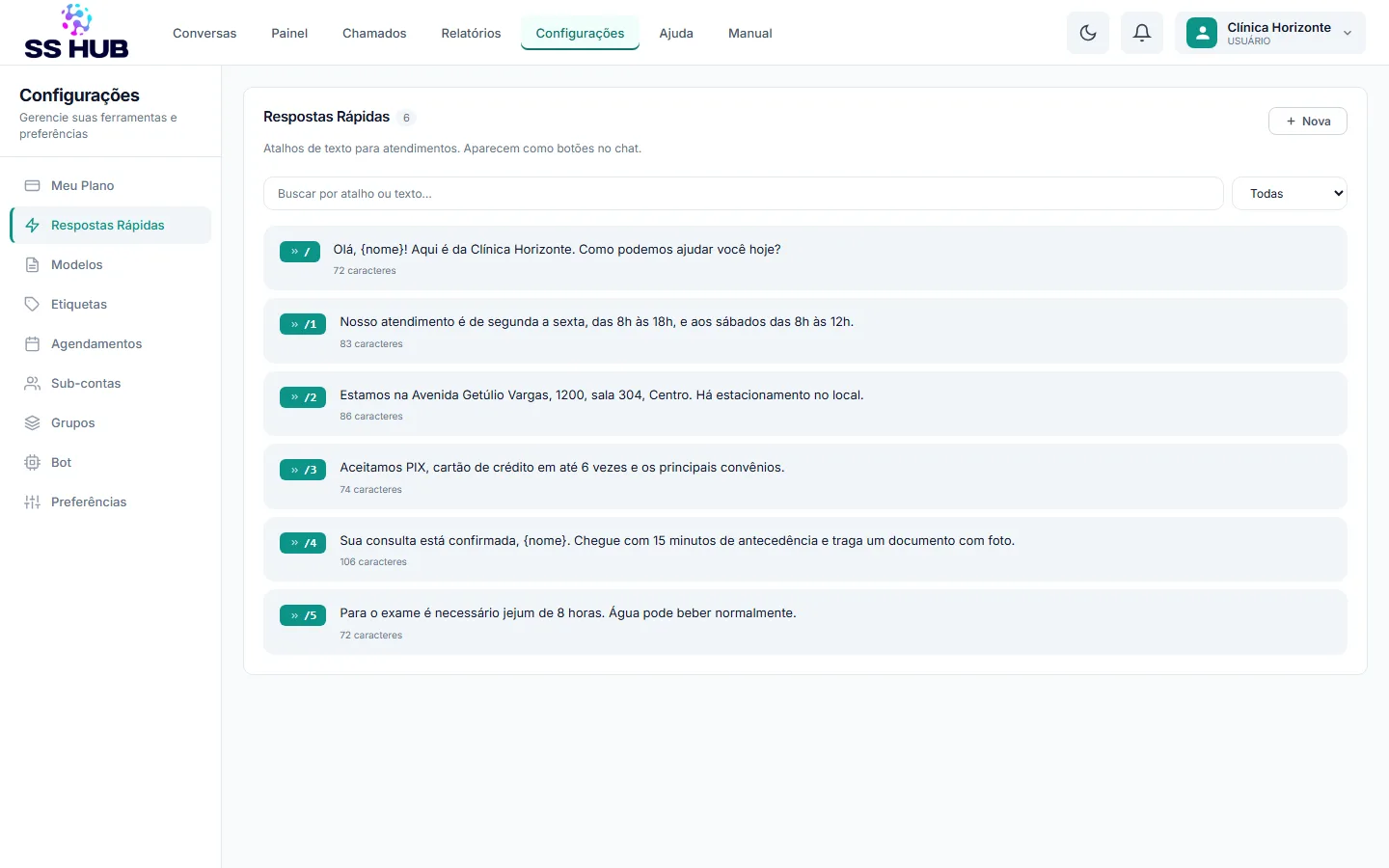
Task: Click the Etiquetas tag icon
Action: pyautogui.click(x=32, y=304)
